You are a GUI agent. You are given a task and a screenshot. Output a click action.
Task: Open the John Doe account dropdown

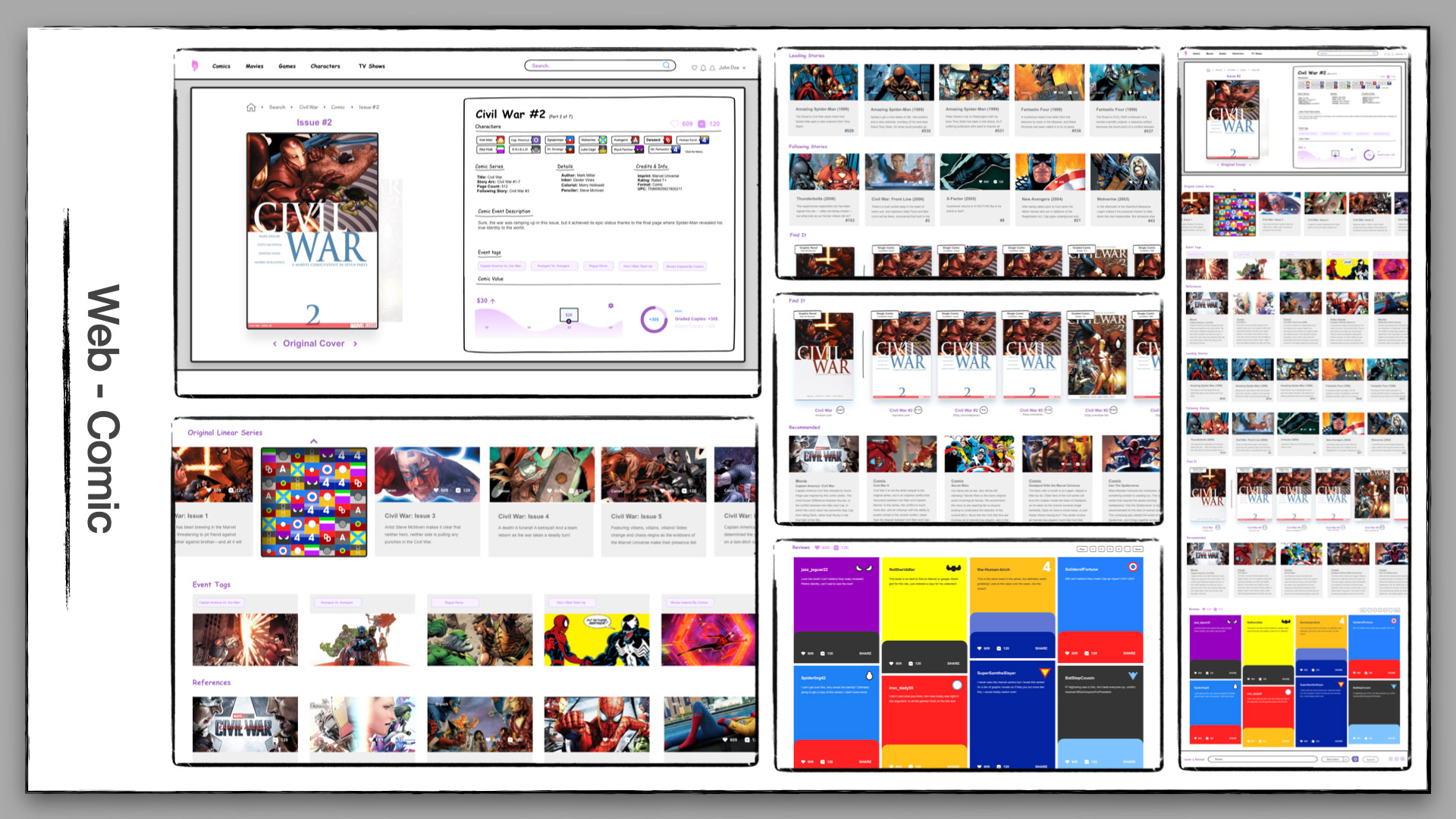[744, 68]
